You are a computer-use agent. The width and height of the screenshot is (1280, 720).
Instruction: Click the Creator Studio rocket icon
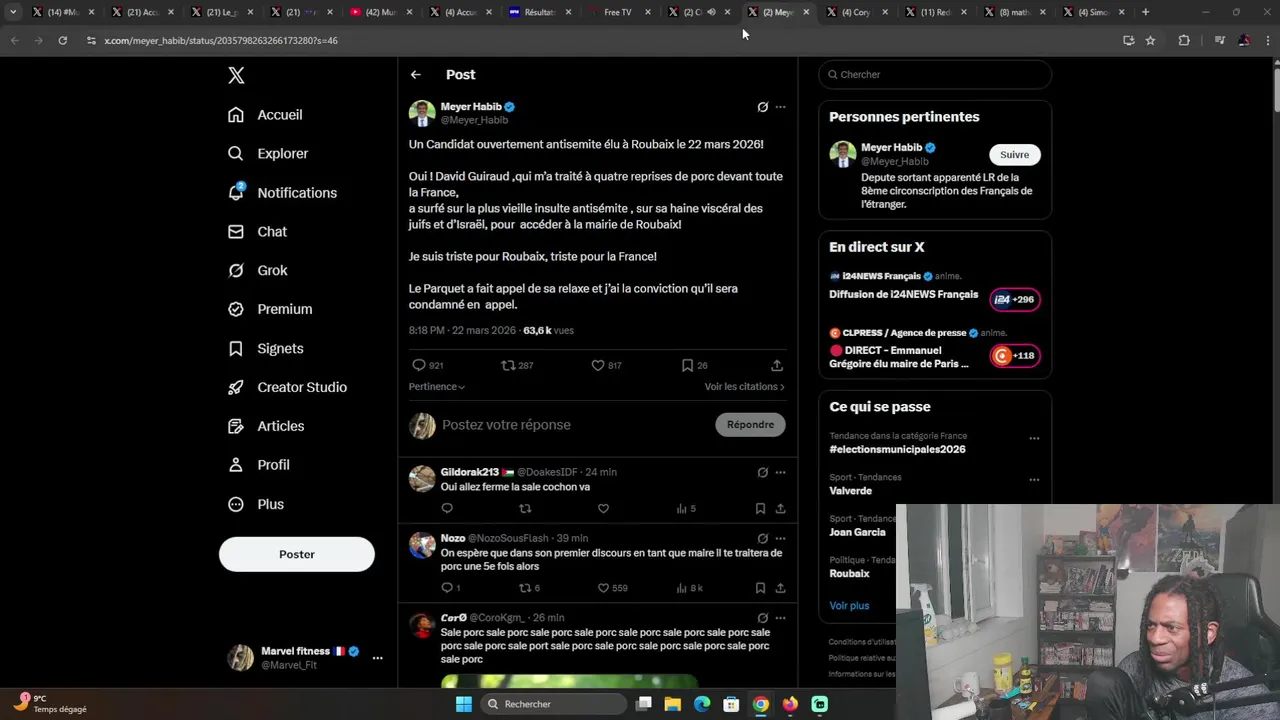pyautogui.click(x=236, y=388)
